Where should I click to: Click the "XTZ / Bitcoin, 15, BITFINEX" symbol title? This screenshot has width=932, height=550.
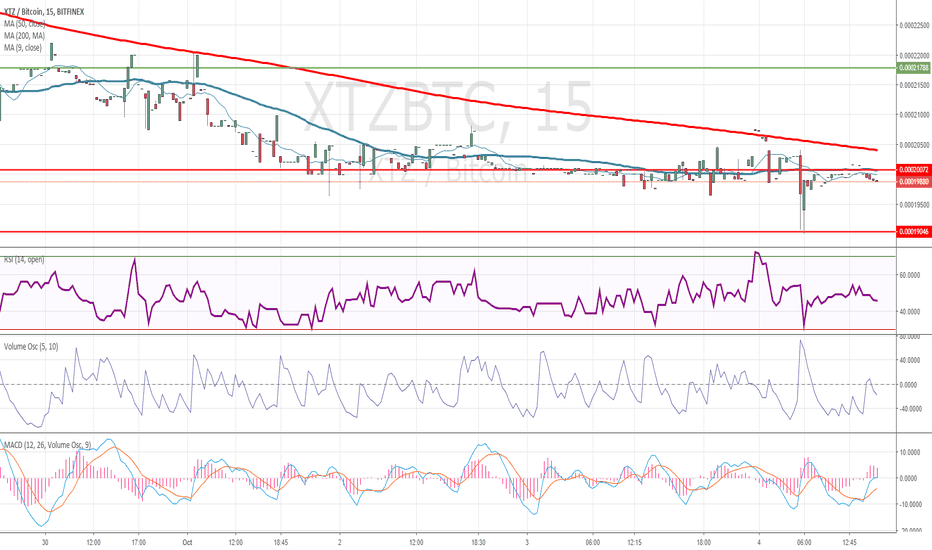coord(44,12)
